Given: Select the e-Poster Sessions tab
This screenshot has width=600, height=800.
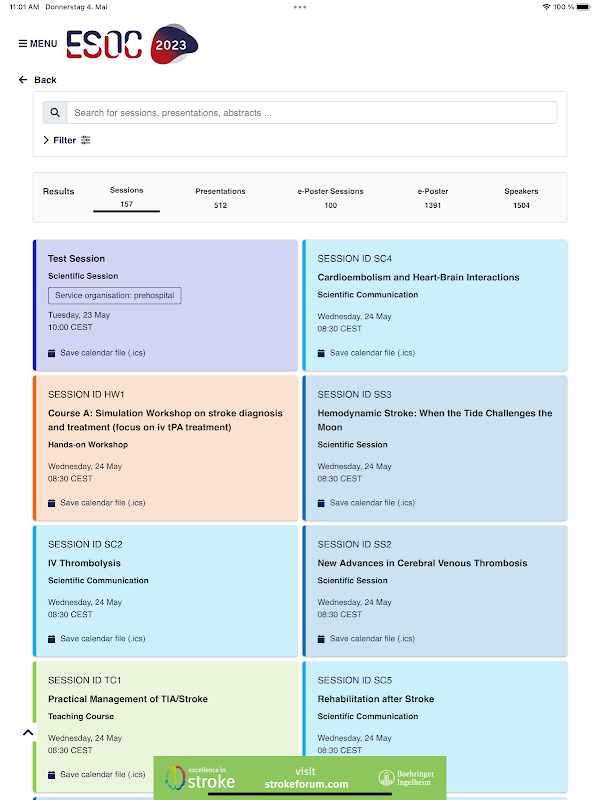Looking at the screenshot, I should [x=330, y=197].
